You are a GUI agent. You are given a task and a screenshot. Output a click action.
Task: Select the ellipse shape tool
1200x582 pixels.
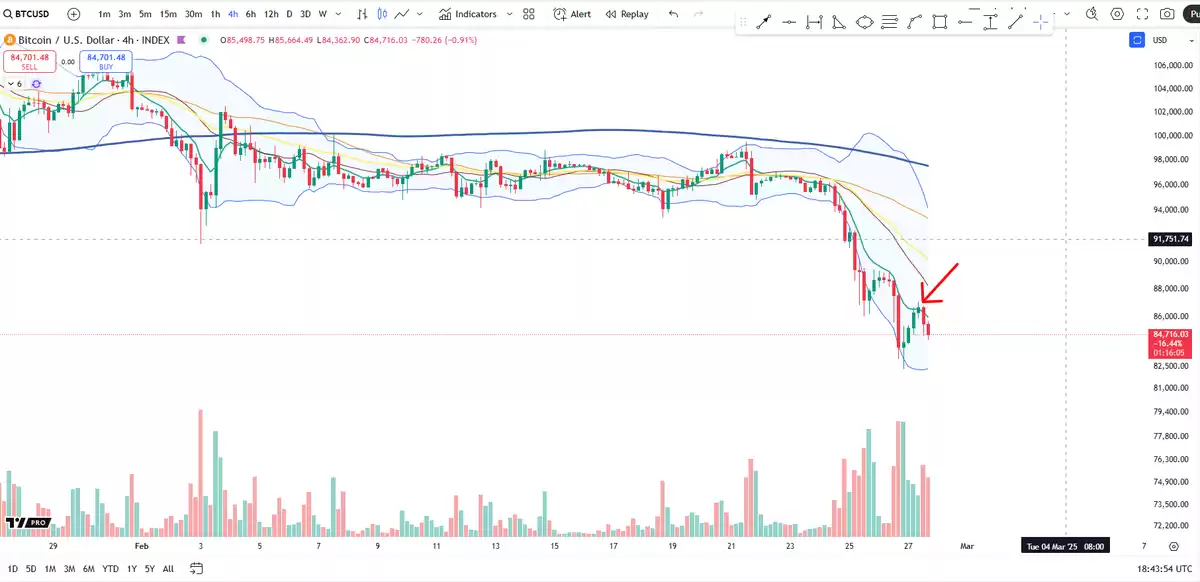pos(865,22)
